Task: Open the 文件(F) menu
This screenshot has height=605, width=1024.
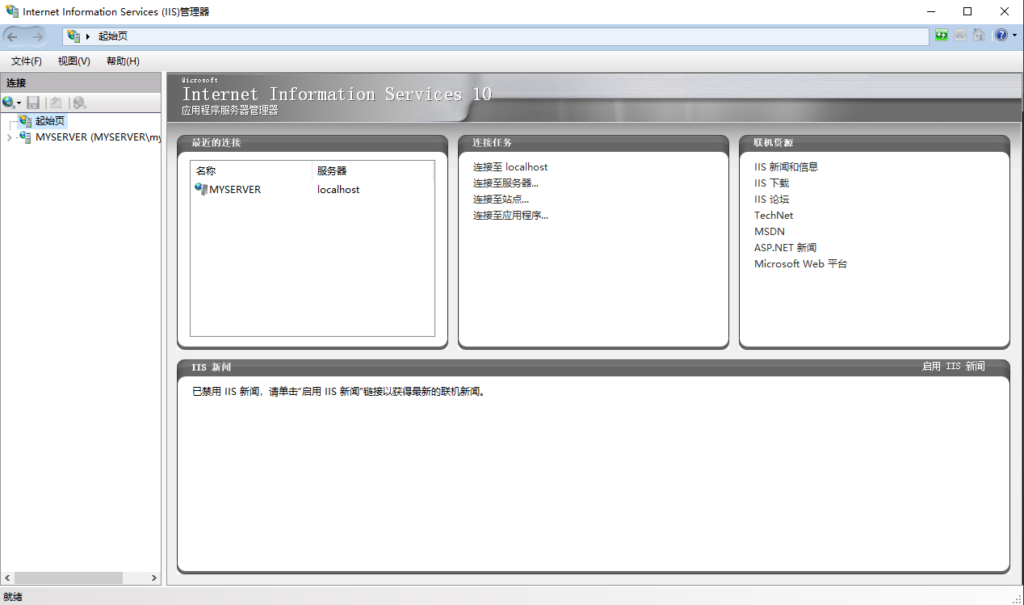Action: tap(26, 61)
